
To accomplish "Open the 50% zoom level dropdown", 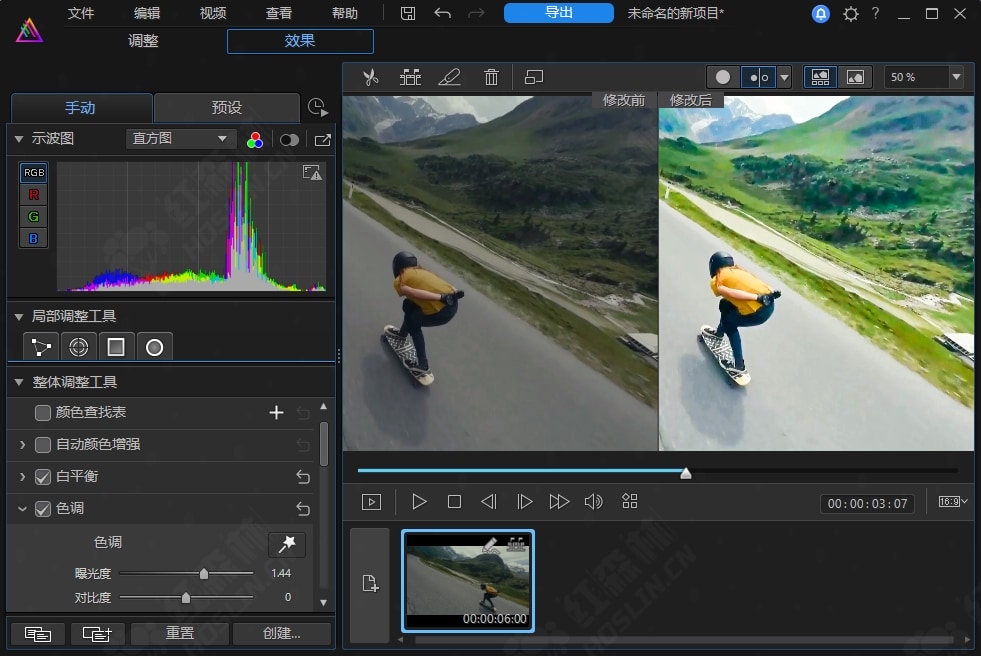I will 956,77.
